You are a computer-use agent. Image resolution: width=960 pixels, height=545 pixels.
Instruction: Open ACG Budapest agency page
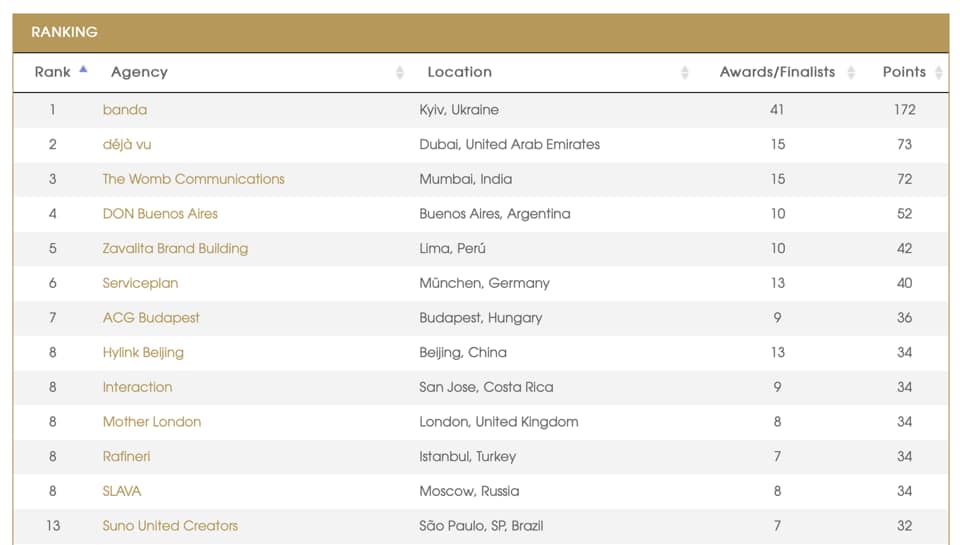[x=151, y=318]
